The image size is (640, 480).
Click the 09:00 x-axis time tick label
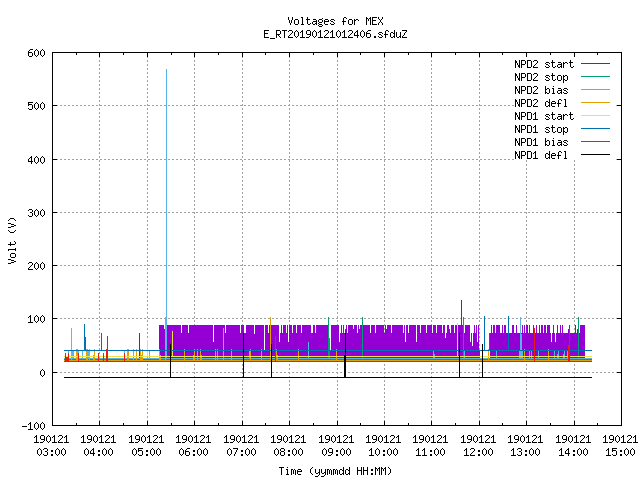point(336,452)
